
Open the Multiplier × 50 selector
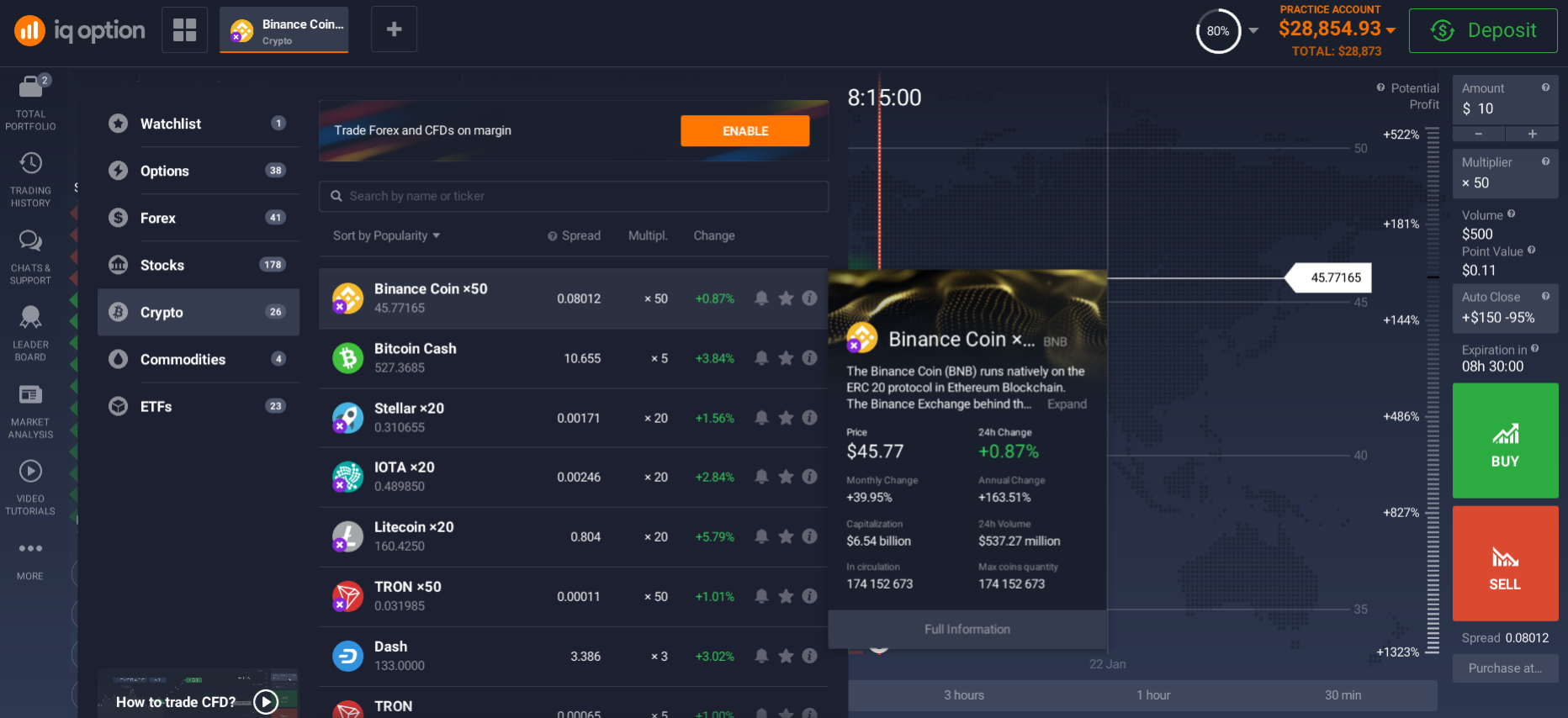(x=1505, y=174)
